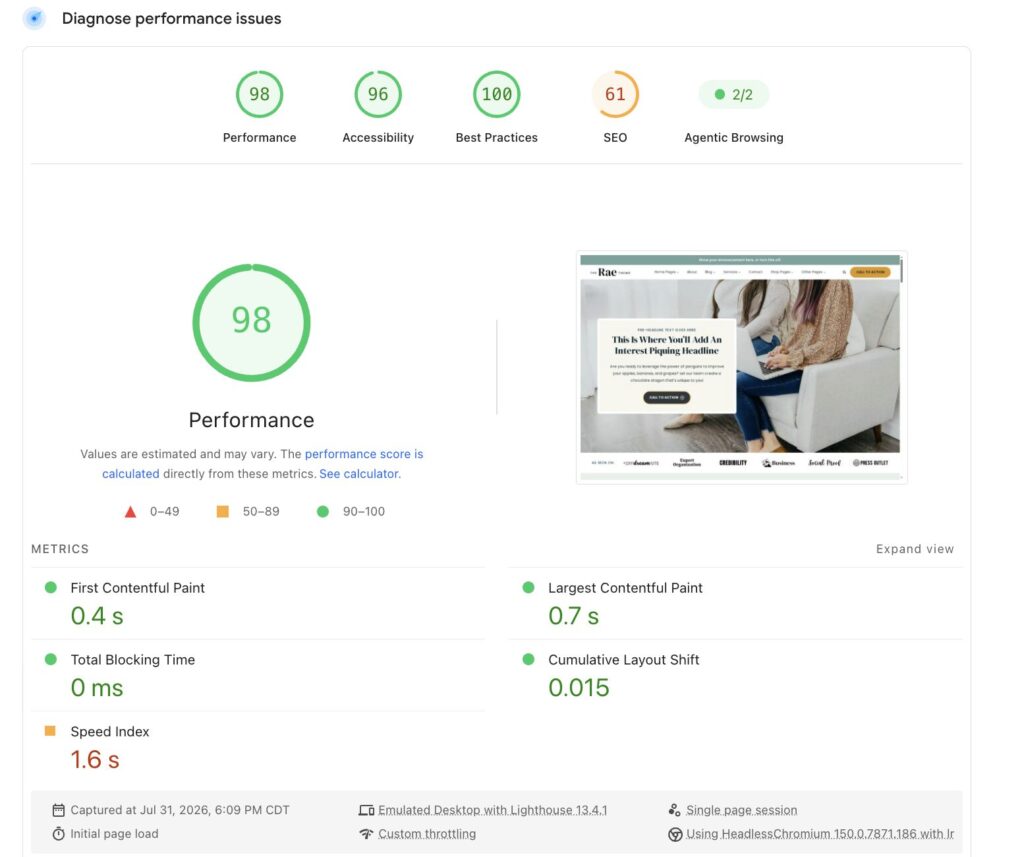Open the page screenshot thumbnail

(741, 367)
